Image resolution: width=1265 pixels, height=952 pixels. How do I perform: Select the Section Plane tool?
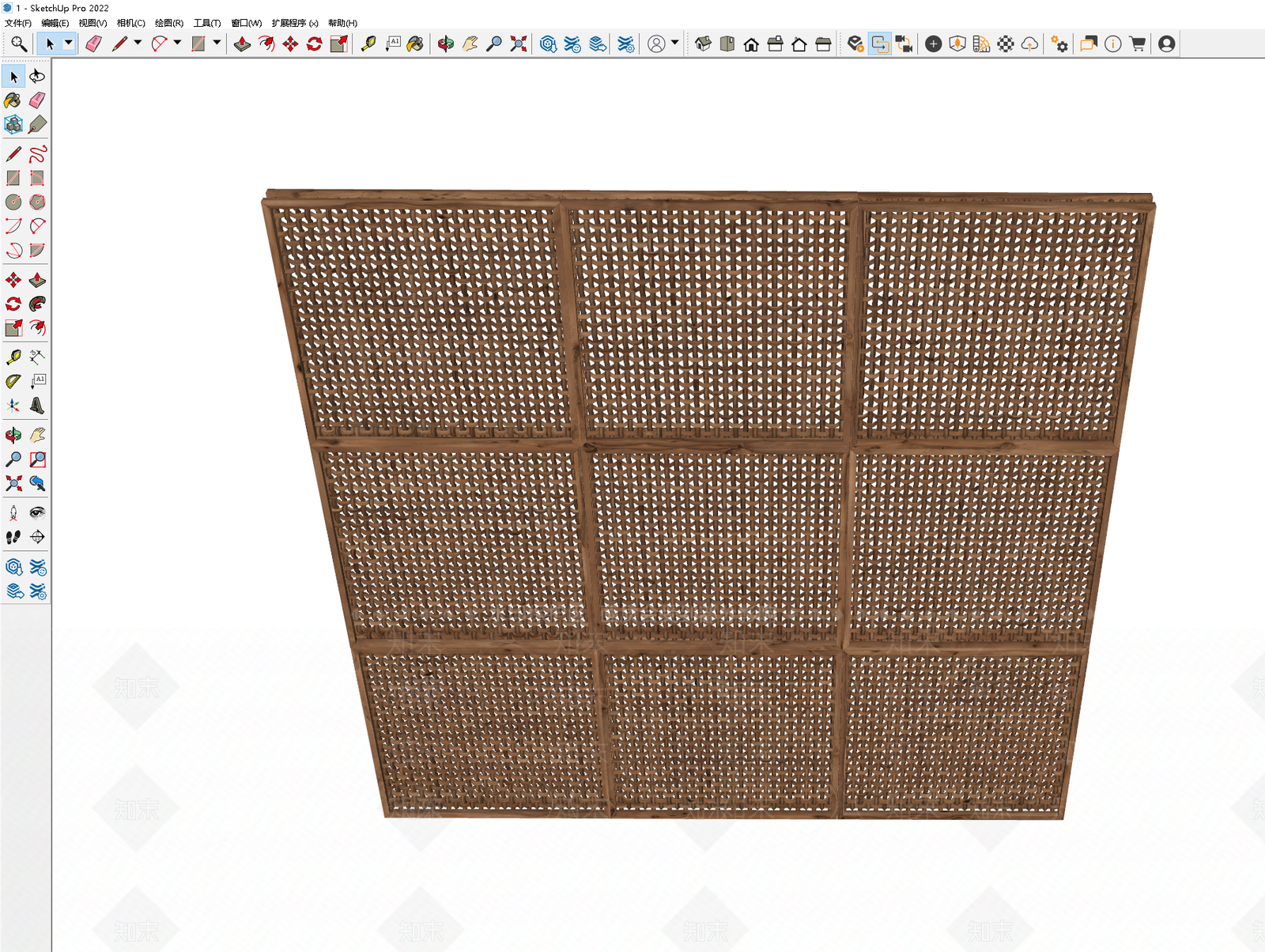click(x=37, y=537)
